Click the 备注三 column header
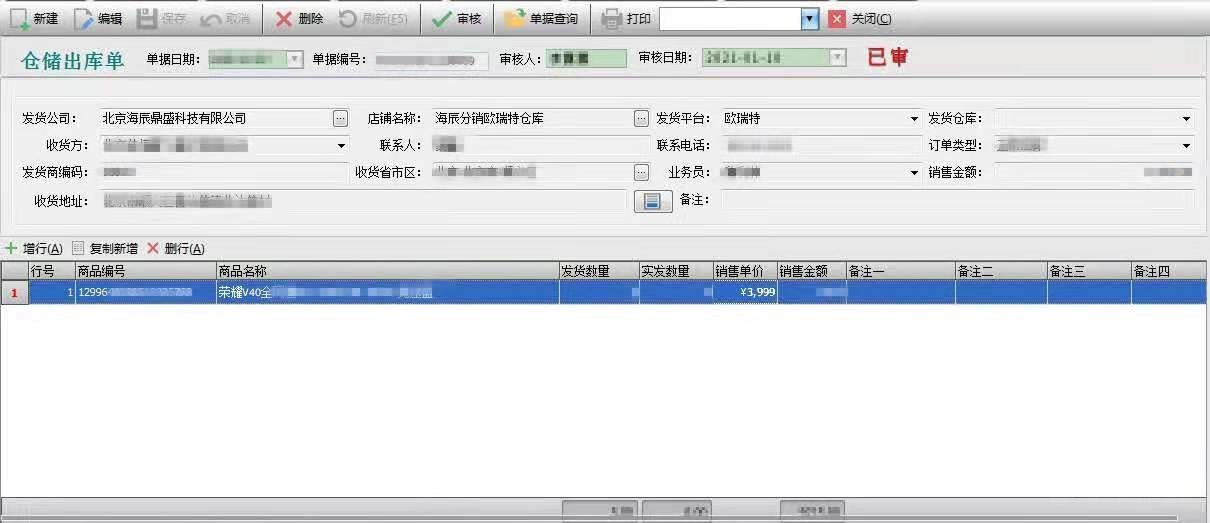This screenshot has height=523, width=1210. tap(1089, 271)
